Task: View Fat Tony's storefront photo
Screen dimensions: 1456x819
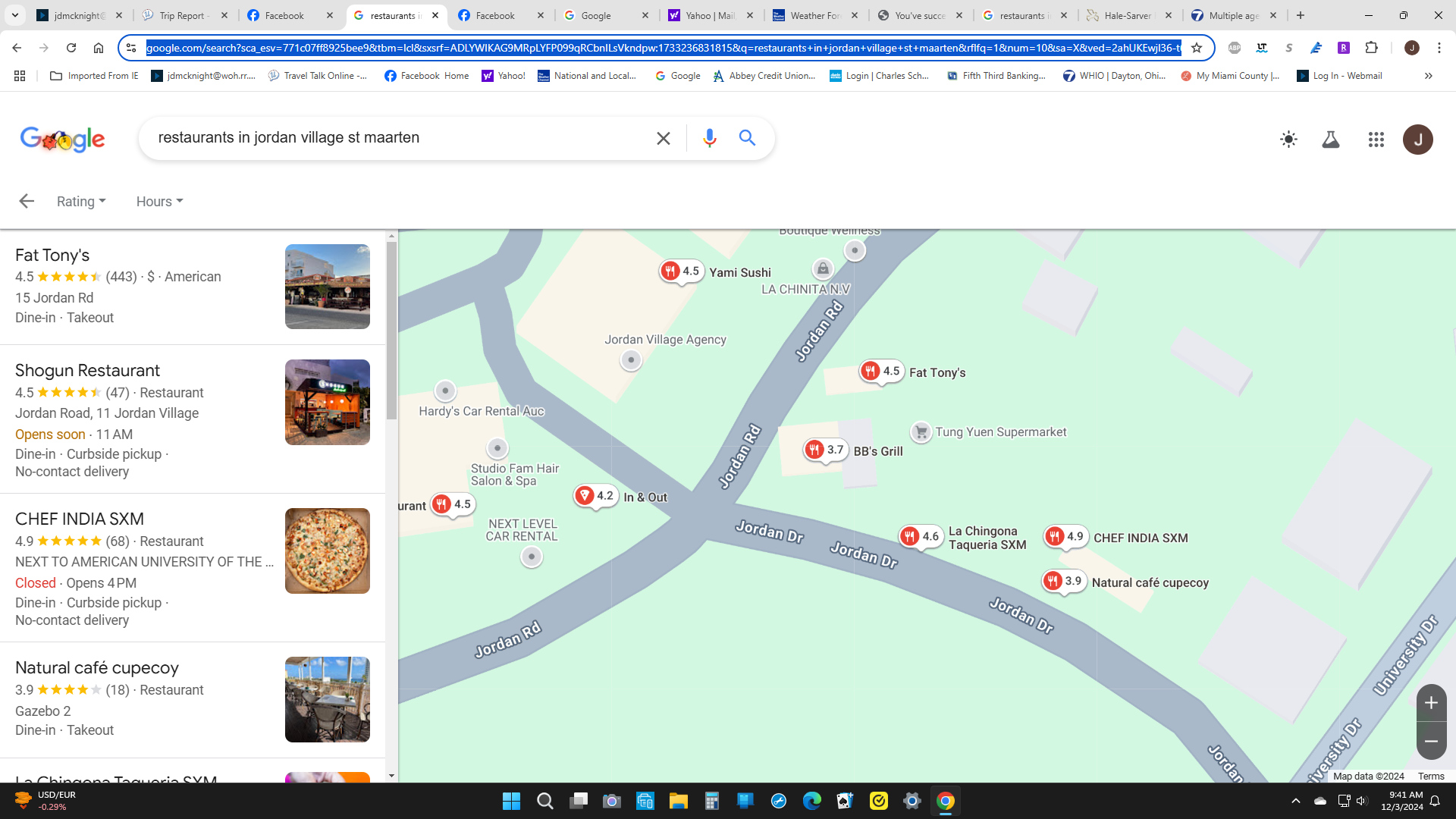Action: pyautogui.click(x=328, y=287)
